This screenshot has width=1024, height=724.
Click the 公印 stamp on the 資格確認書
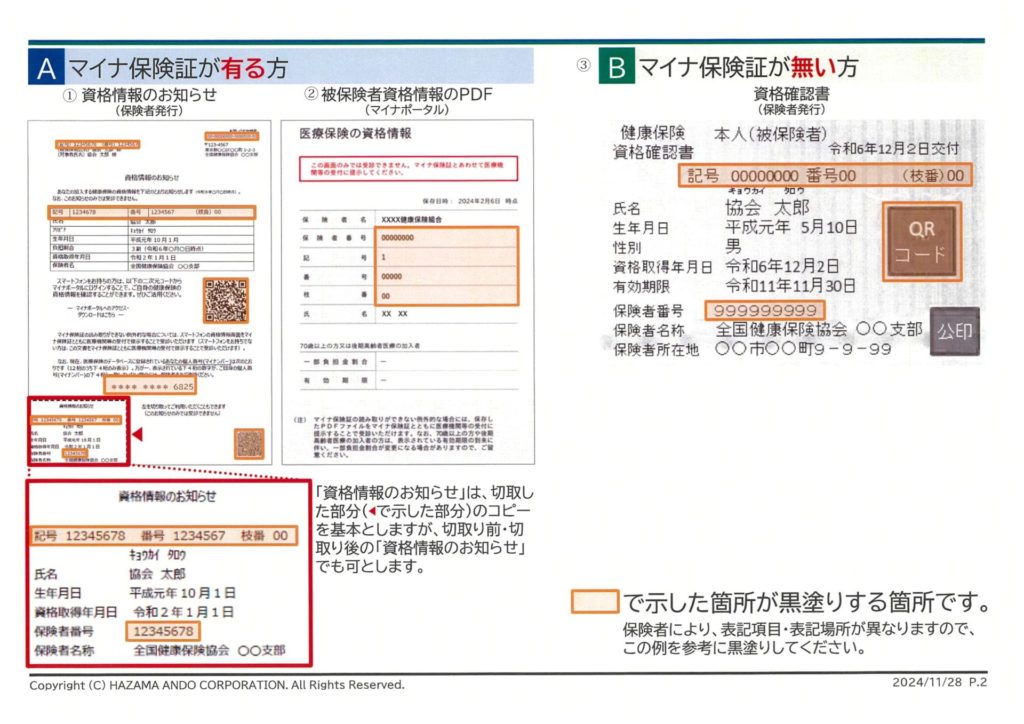[954, 332]
